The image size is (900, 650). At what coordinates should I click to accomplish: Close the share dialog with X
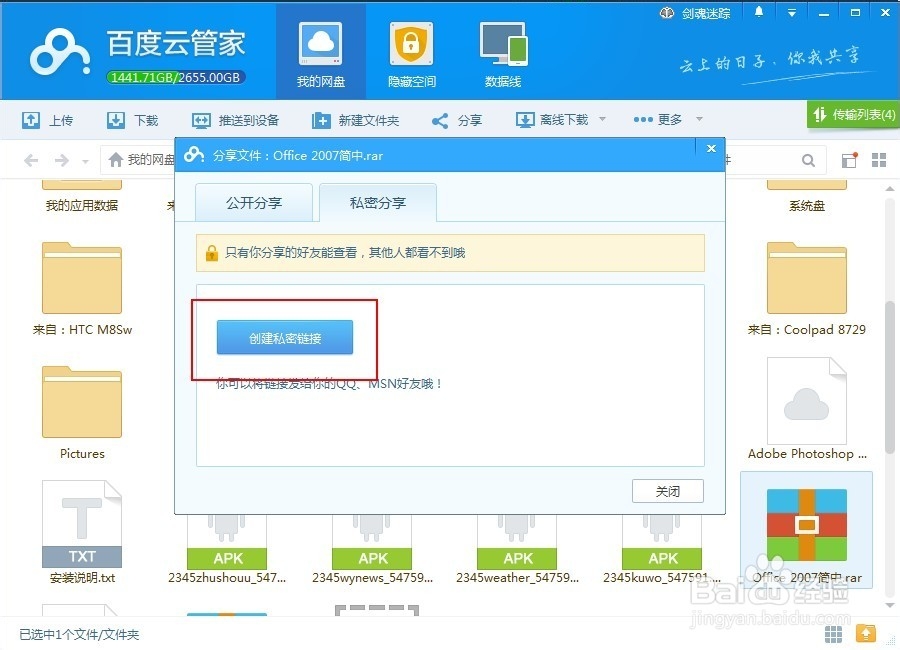tap(711, 149)
